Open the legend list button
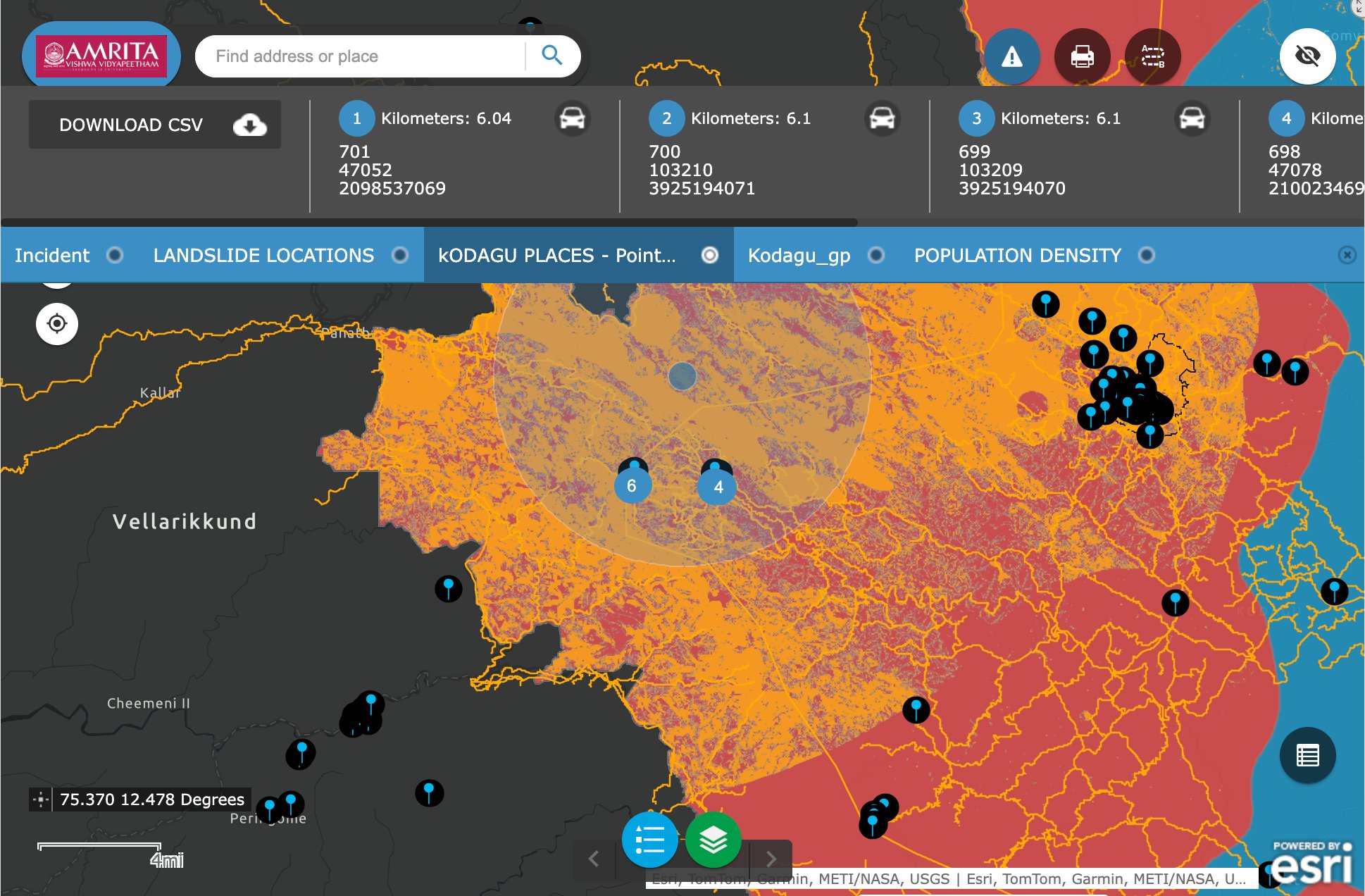Image resolution: width=1365 pixels, height=896 pixels. (649, 840)
